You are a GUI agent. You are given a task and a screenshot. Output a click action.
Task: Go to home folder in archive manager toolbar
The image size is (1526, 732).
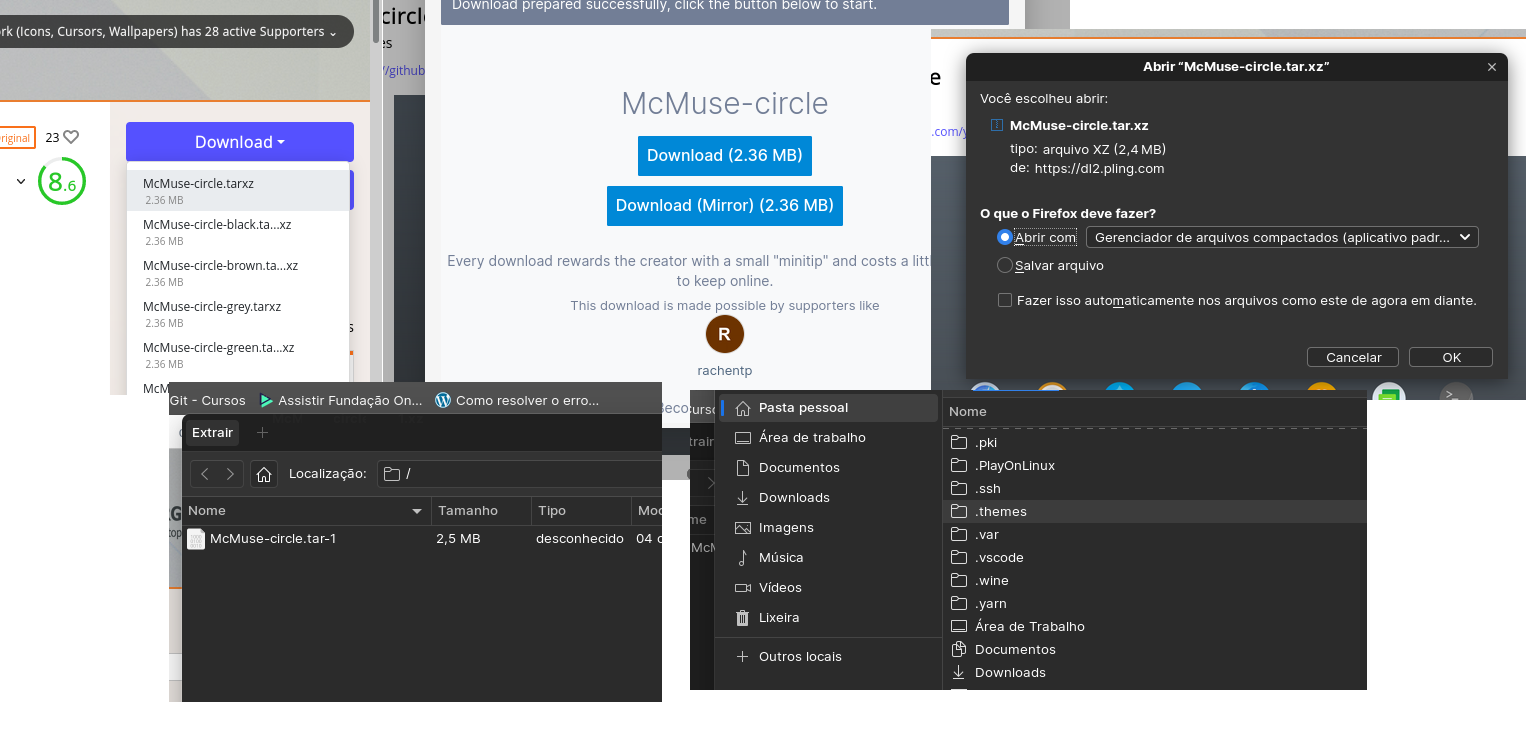(x=264, y=474)
